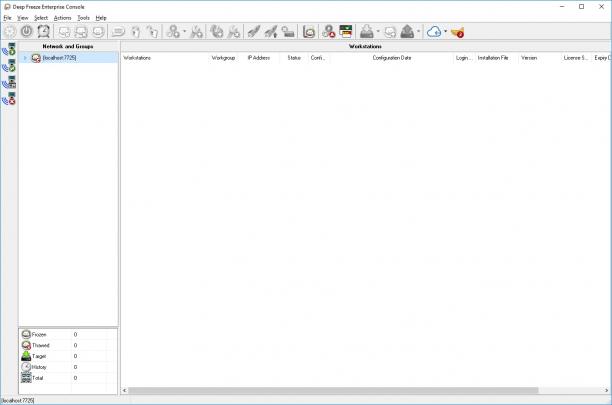Open dropdown arrow left of scissors icon
The width and height of the screenshot is (612, 405).
tap(184, 32)
